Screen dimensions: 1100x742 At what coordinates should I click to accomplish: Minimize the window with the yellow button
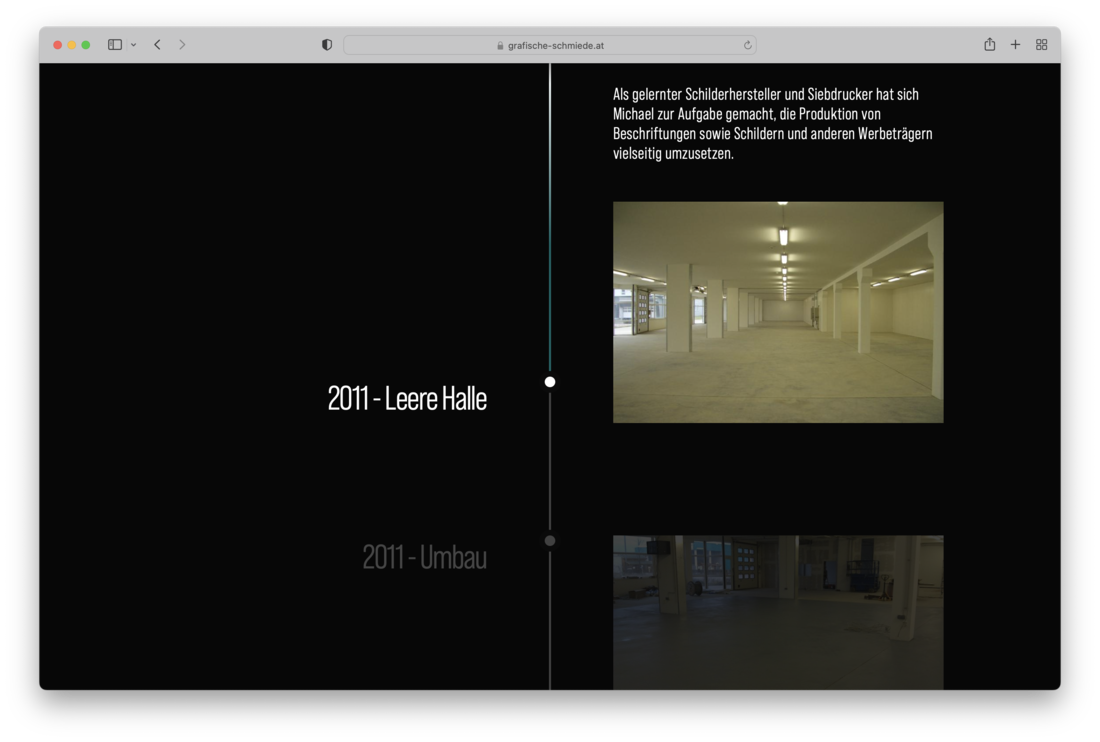(x=72, y=45)
